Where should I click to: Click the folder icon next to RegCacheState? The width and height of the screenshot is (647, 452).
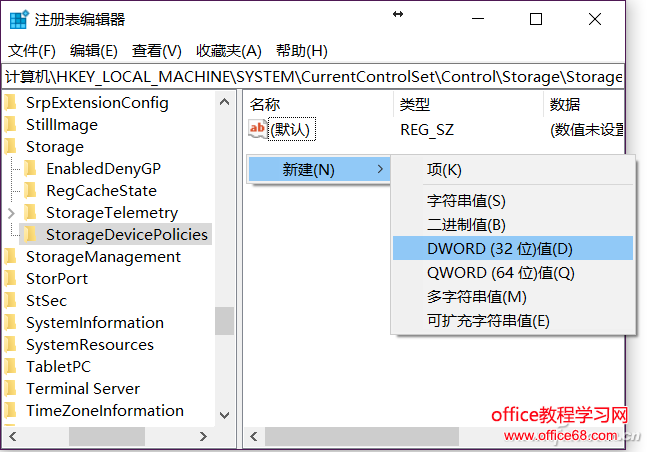point(30,191)
